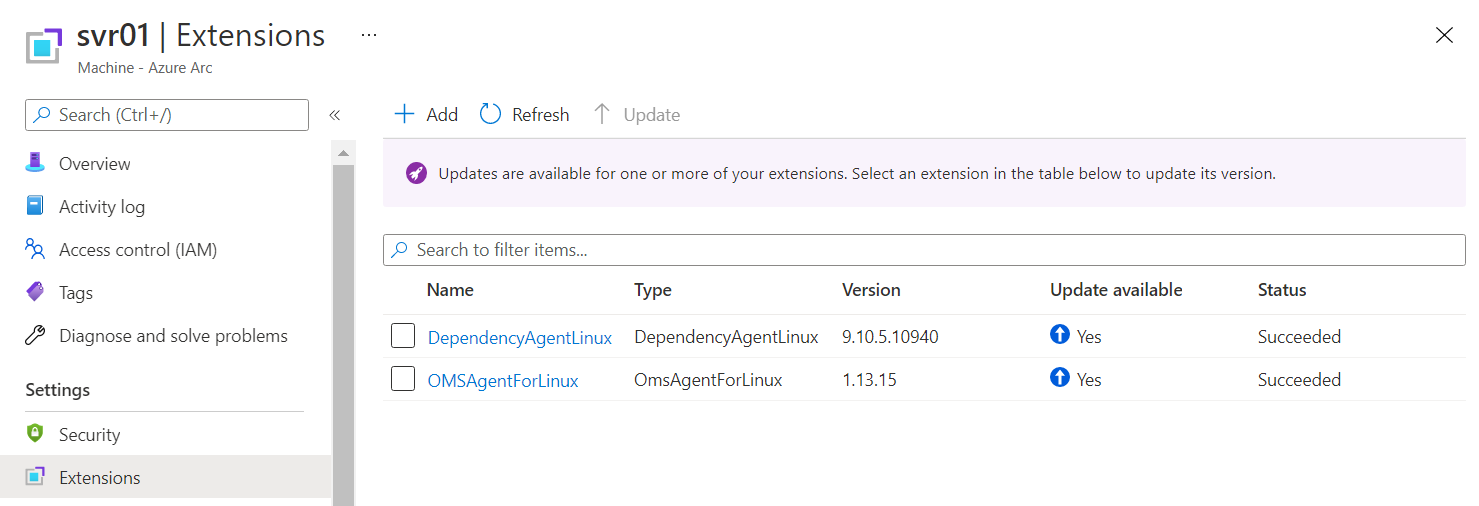Open the DependencyAgentLinux extension link
The height and width of the screenshot is (506, 1479).
pyautogui.click(x=519, y=337)
